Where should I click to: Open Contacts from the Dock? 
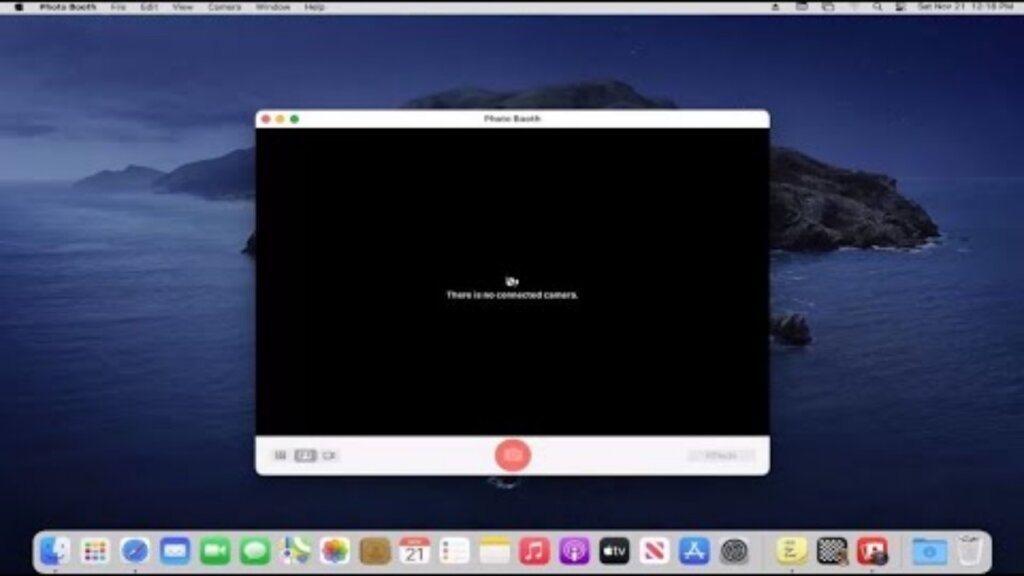pyautogui.click(x=375, y=551)
